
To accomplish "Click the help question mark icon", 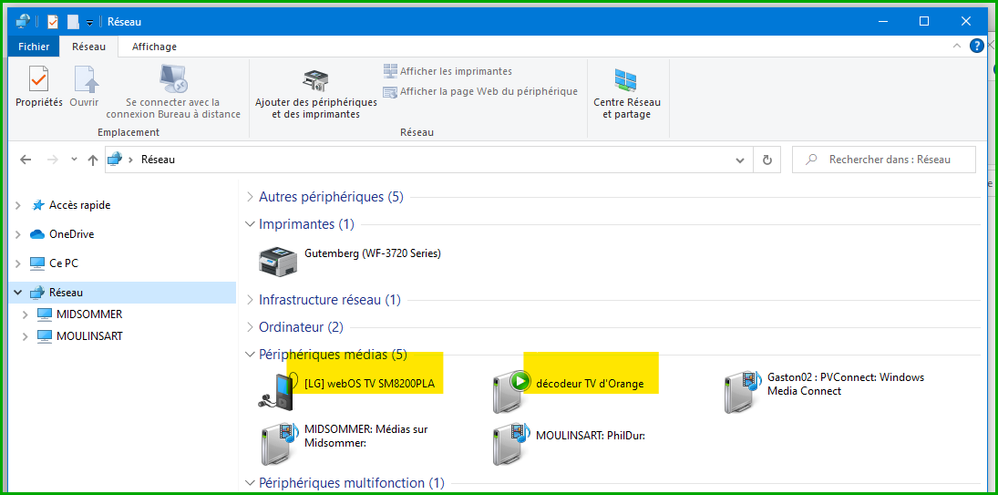I will click(976, 46).
